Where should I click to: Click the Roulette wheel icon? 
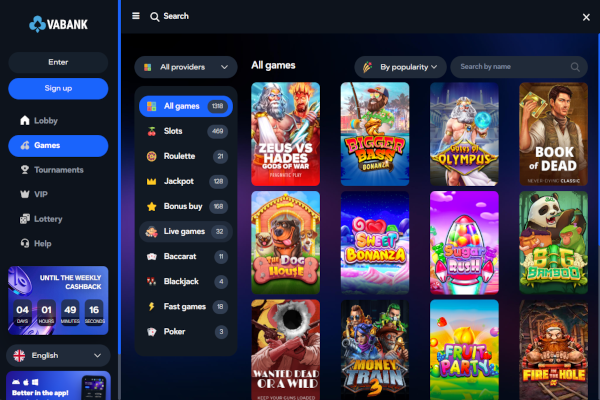coord(152,156)
